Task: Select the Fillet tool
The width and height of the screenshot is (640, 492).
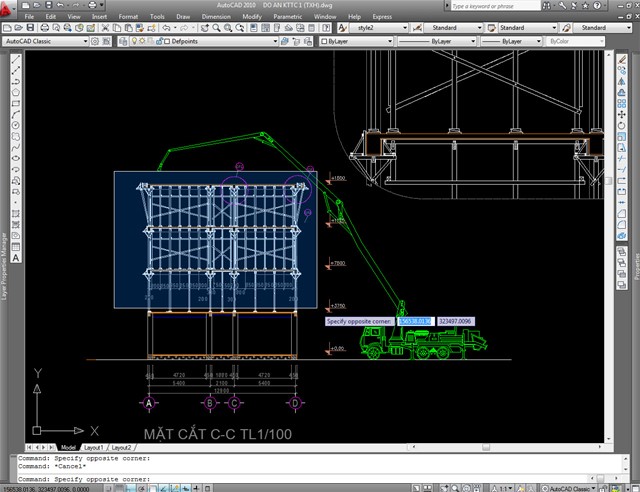Action: [621, 225]
